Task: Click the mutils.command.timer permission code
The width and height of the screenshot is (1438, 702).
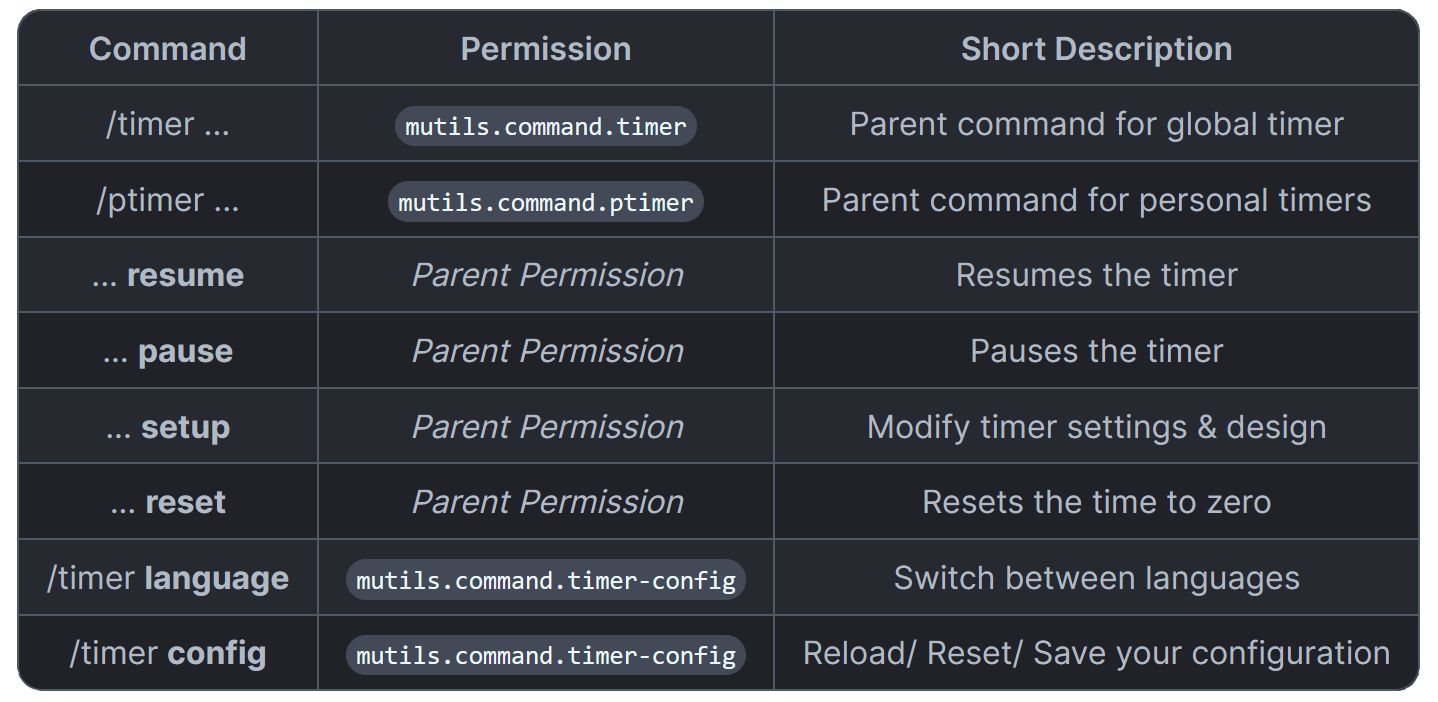Action: point(546,126)
